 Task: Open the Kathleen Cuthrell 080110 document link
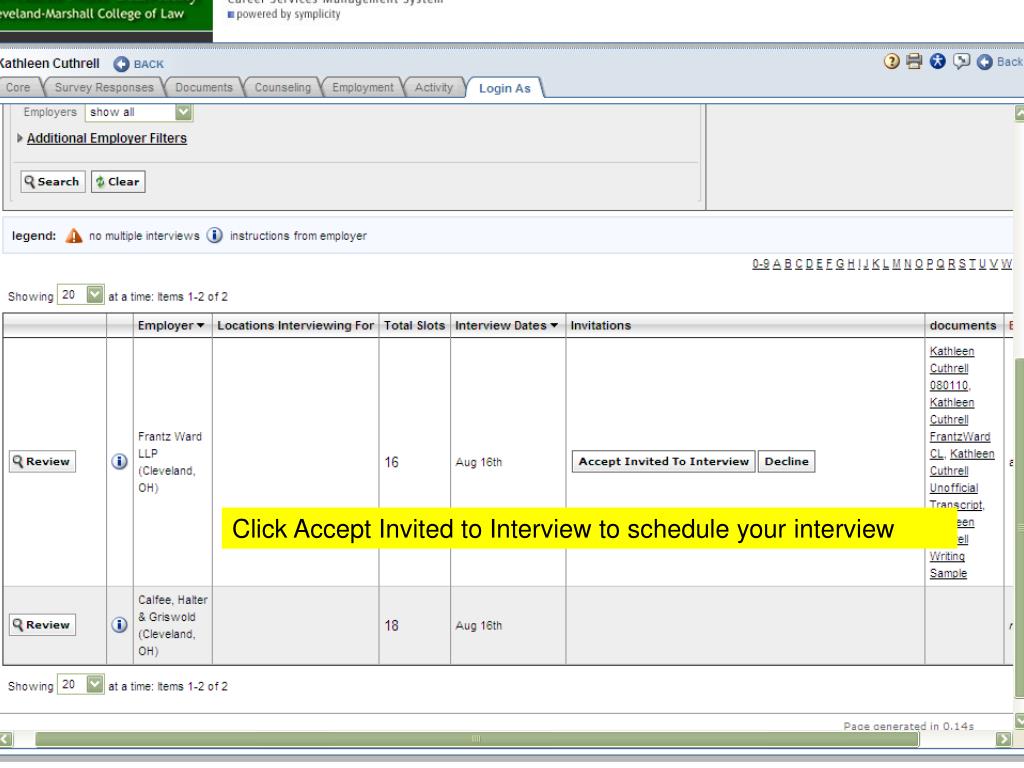pyautogui.click(x=950, y=368)
